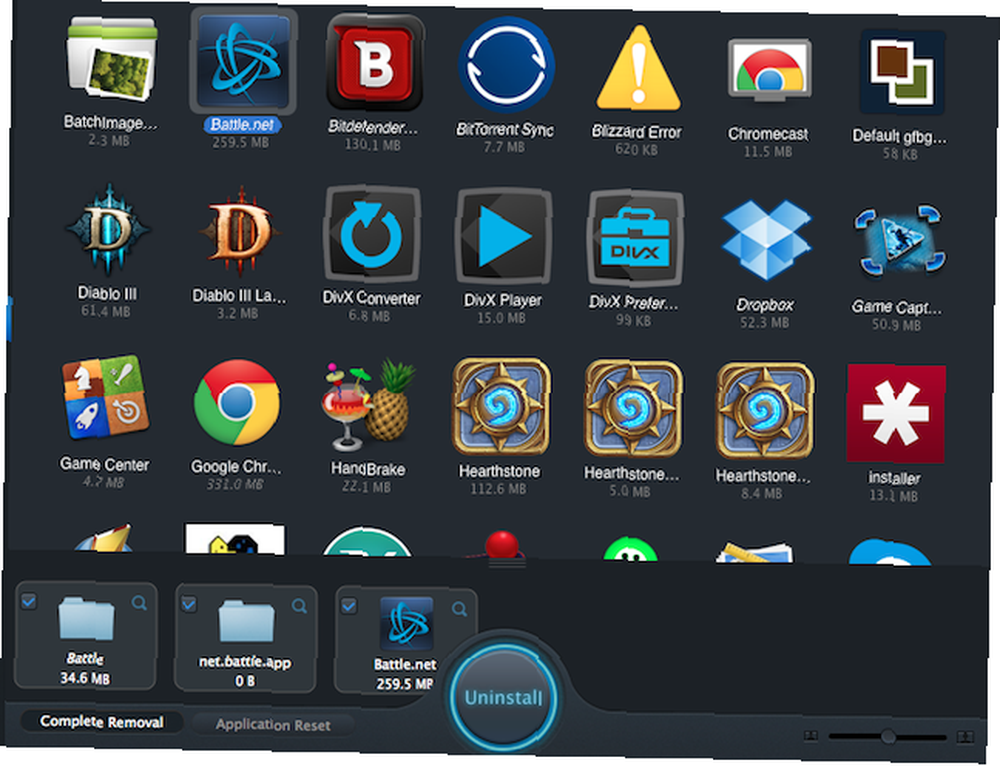The height and width of the screenshot is (766, 1000).
Task: Pick the Game Capture app icon
Action: click(899, 241)
